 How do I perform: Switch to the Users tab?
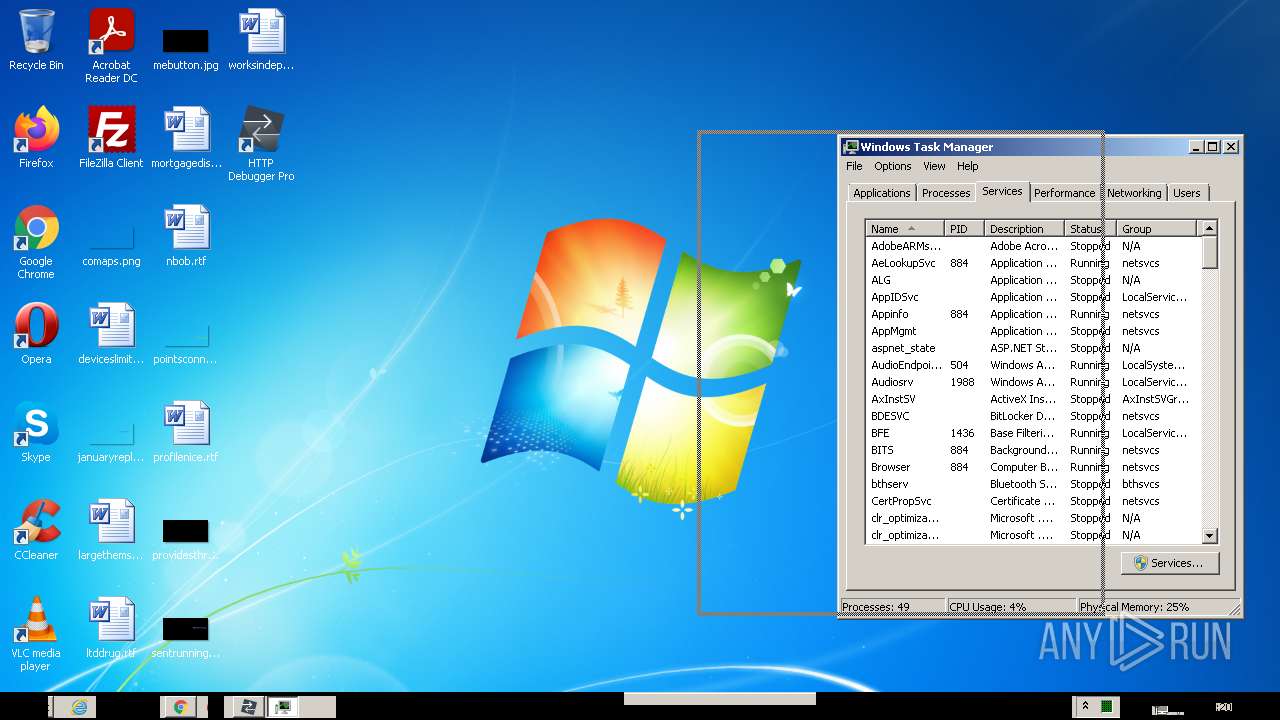[1187, 193]
